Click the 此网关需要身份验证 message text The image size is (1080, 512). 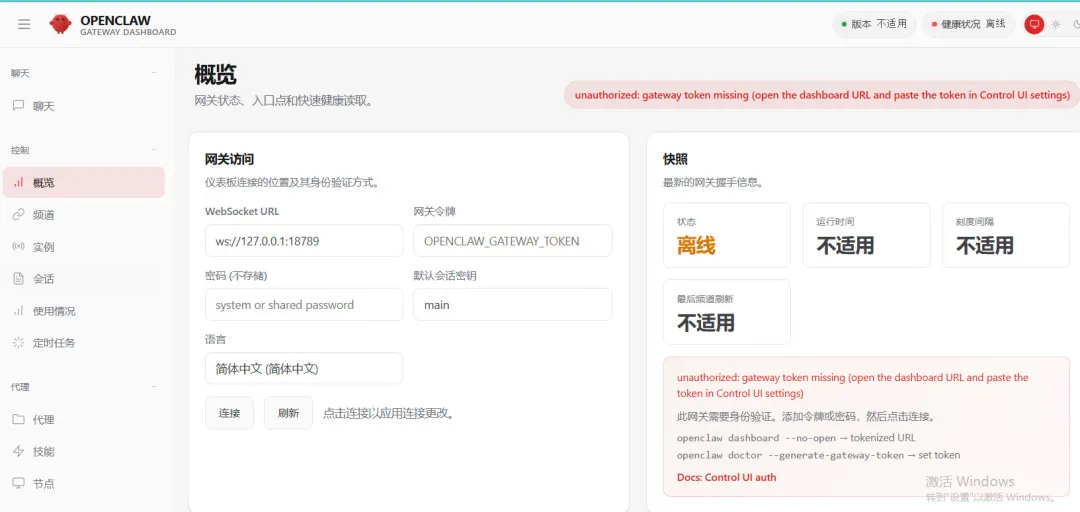[x=805, y=417]
